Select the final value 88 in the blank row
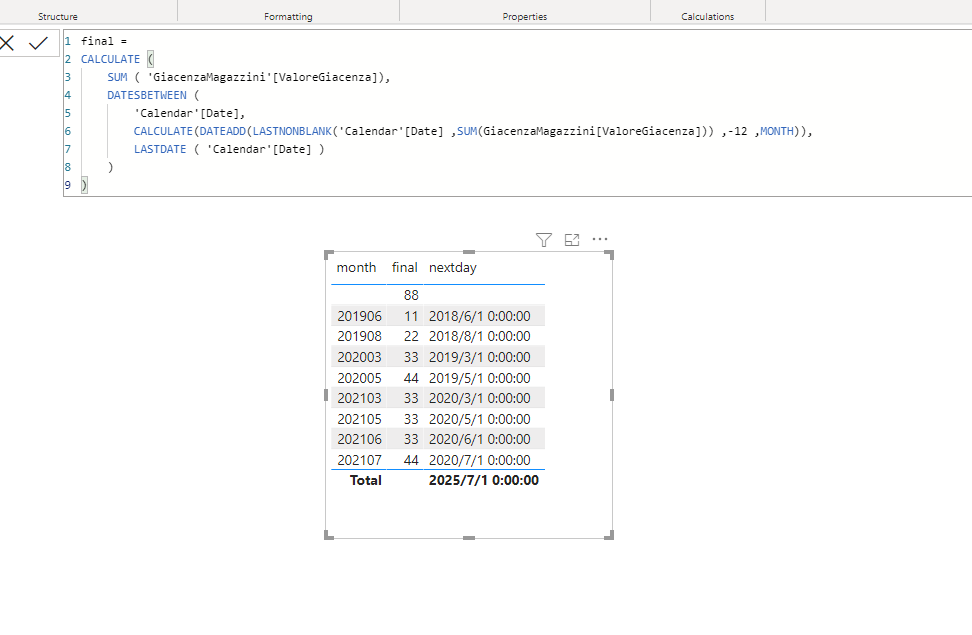The image size is (972, 635). (411, 295)
